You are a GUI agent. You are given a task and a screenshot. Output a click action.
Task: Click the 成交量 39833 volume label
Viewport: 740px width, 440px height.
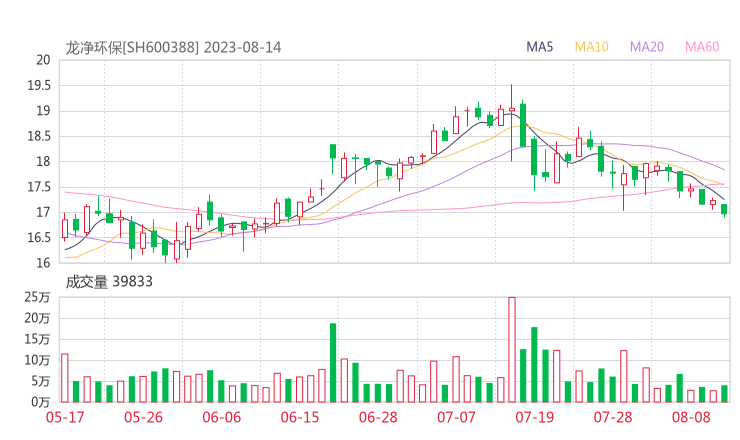[x=109, y=282]
